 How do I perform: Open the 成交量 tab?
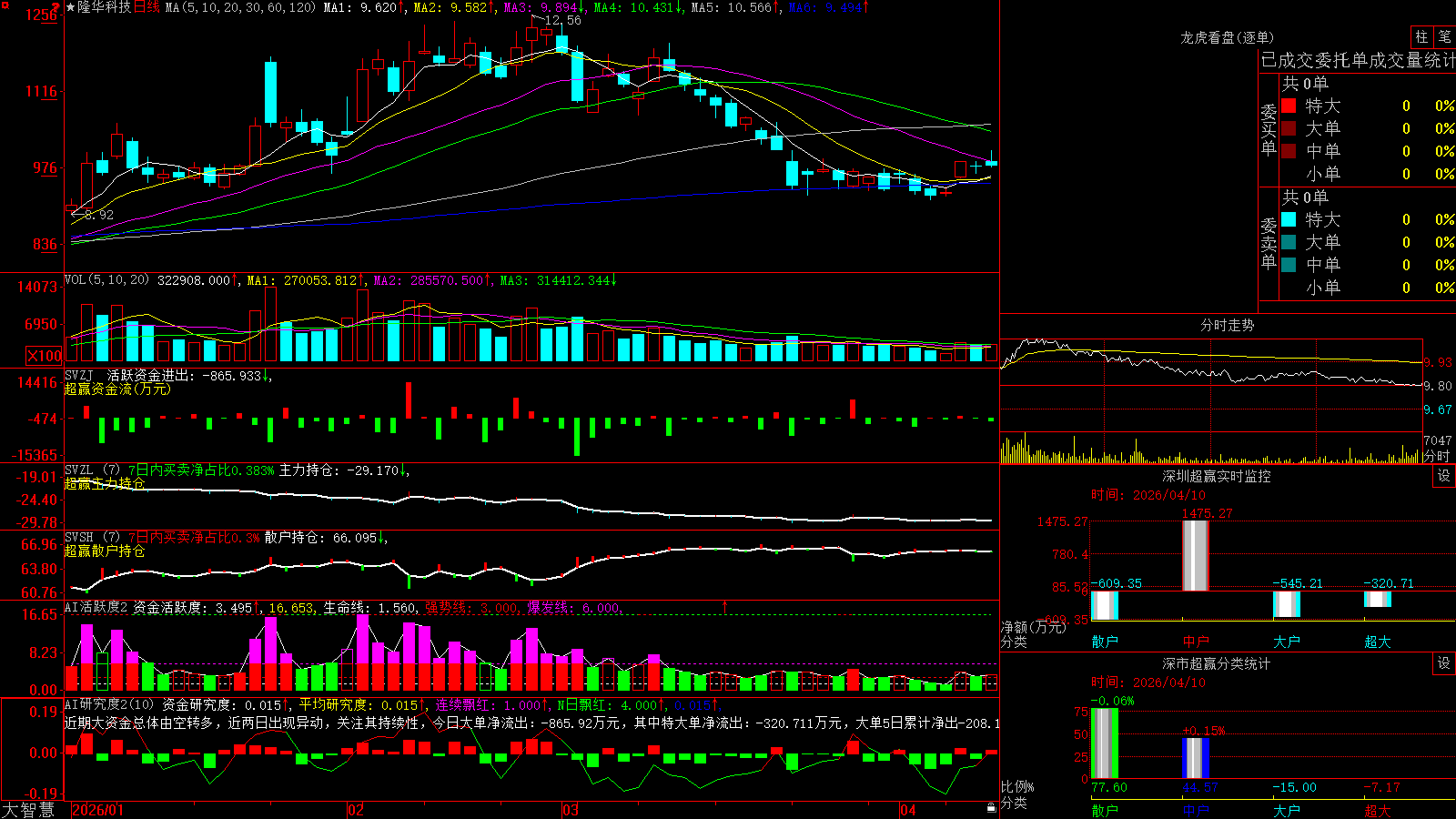1395,61
